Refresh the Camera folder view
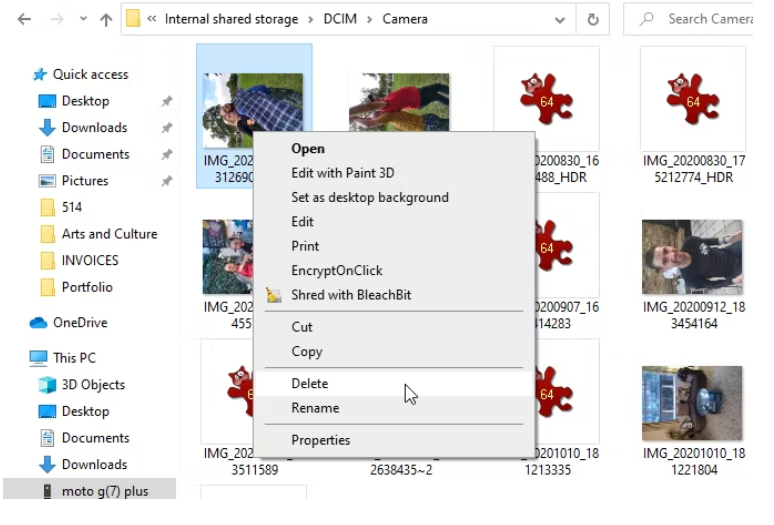This screenshot has height=525, width=774. click(593, 19)
